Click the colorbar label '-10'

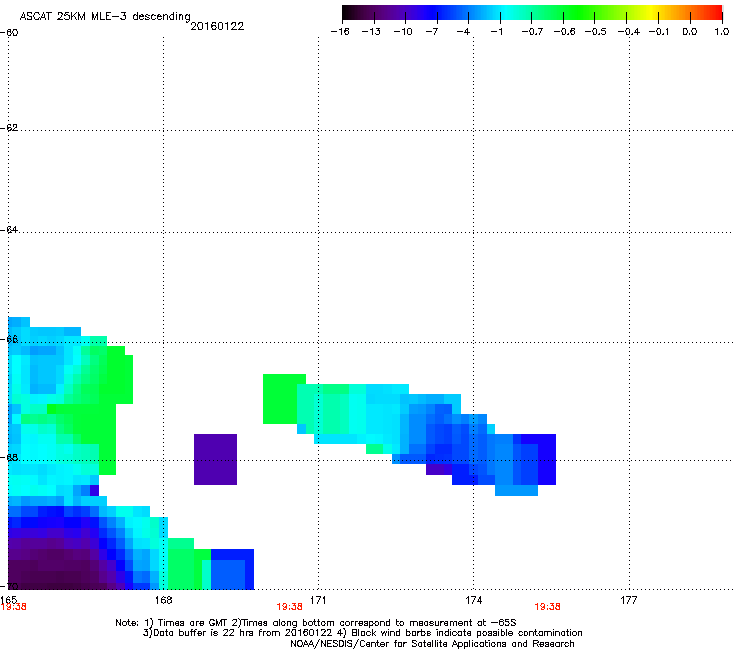403,32
